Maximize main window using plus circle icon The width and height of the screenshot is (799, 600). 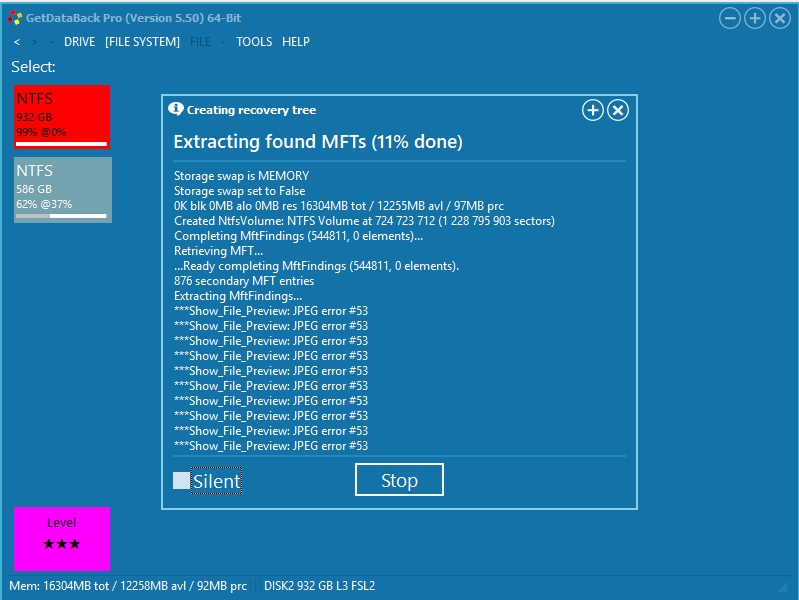click(x=755, y=18)
